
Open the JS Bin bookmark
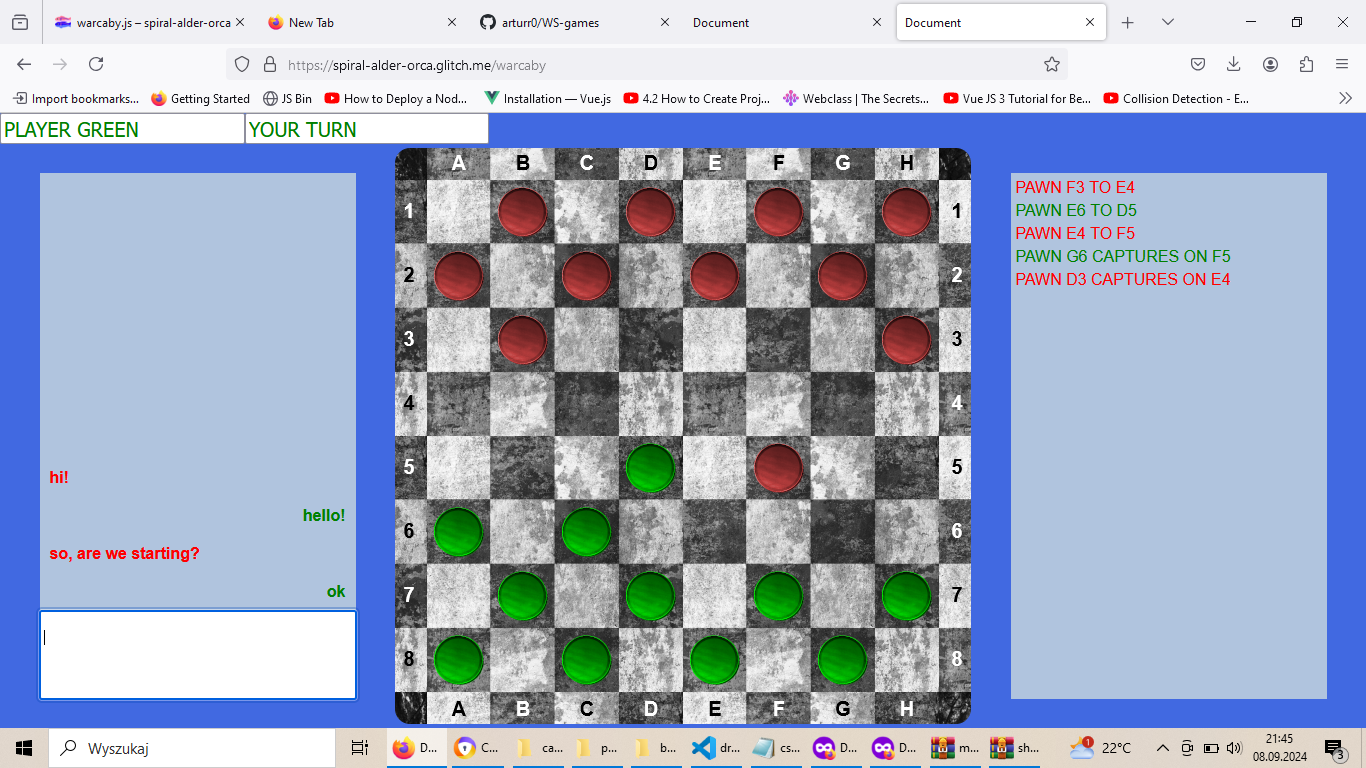coord(287,98)
